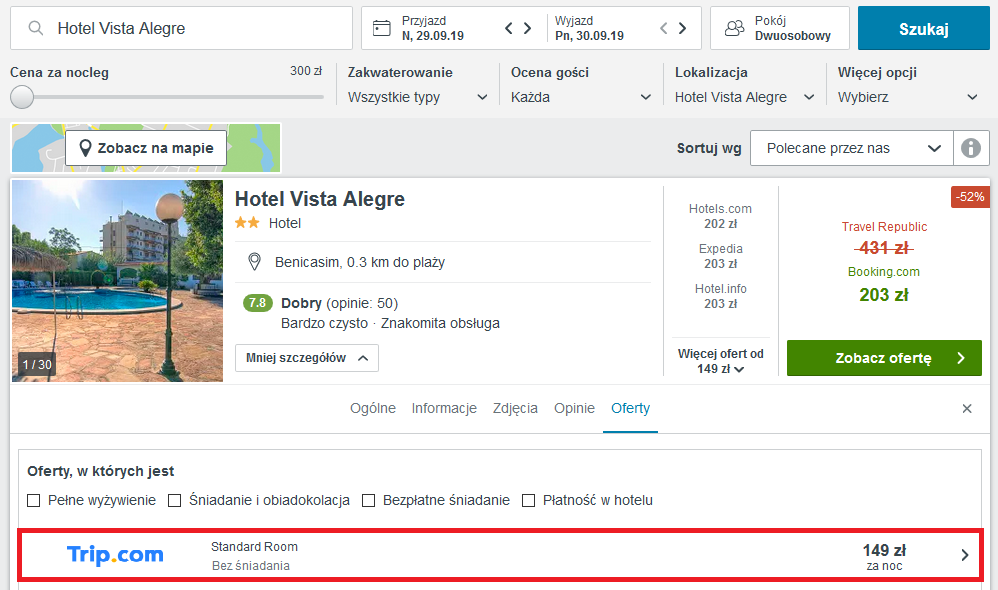Collapse details with Mniej szczegółów
The image size is (998, 590).
tap(307, 358)
